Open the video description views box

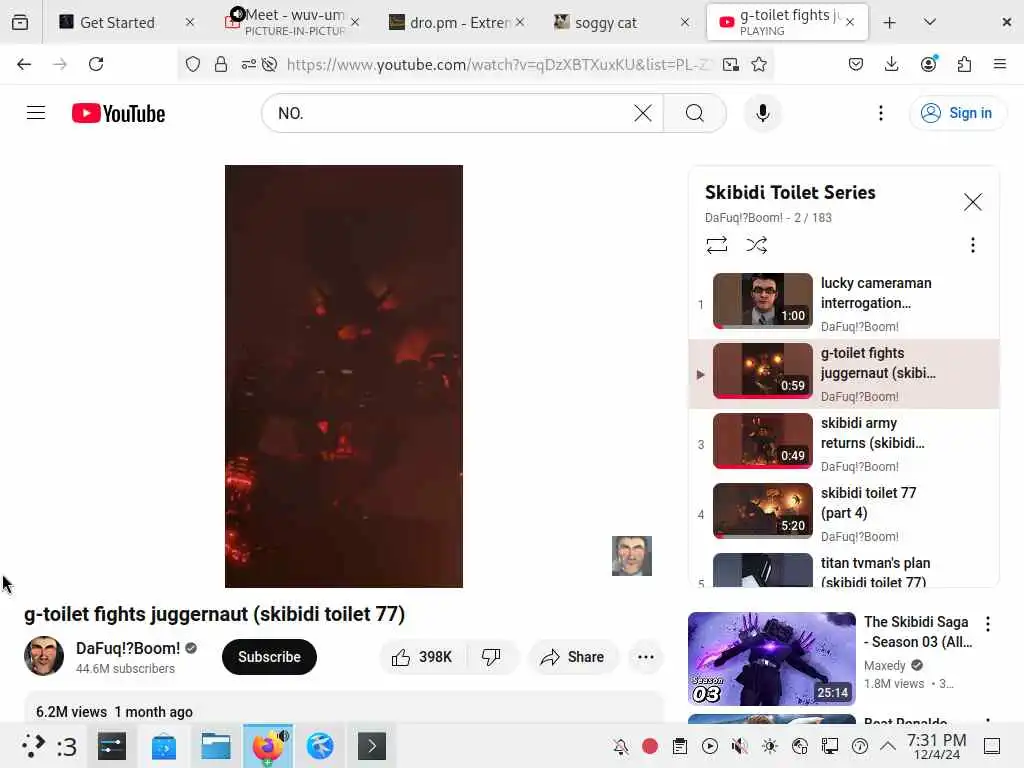(x=344, y=709)
